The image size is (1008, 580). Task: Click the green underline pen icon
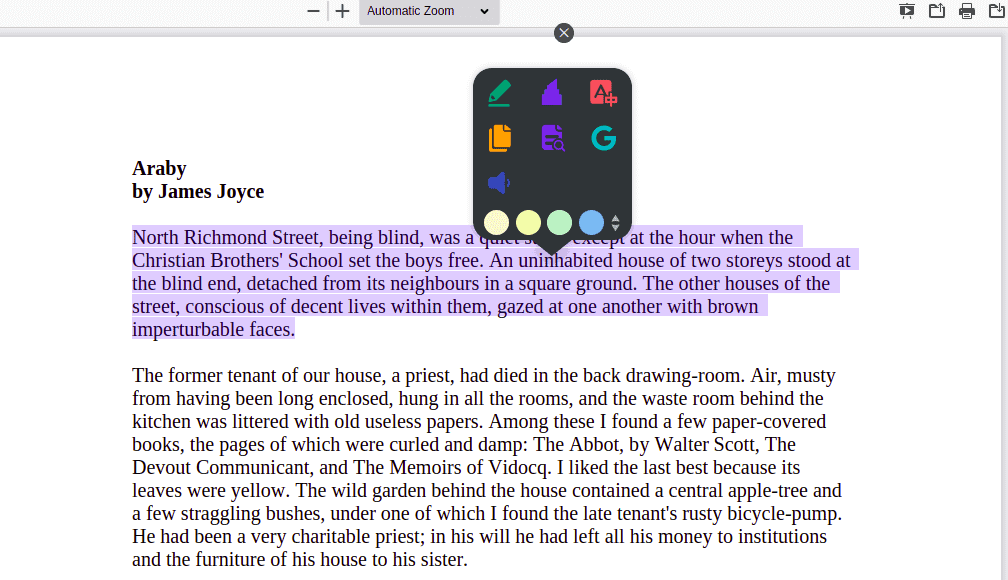point(500,93)
